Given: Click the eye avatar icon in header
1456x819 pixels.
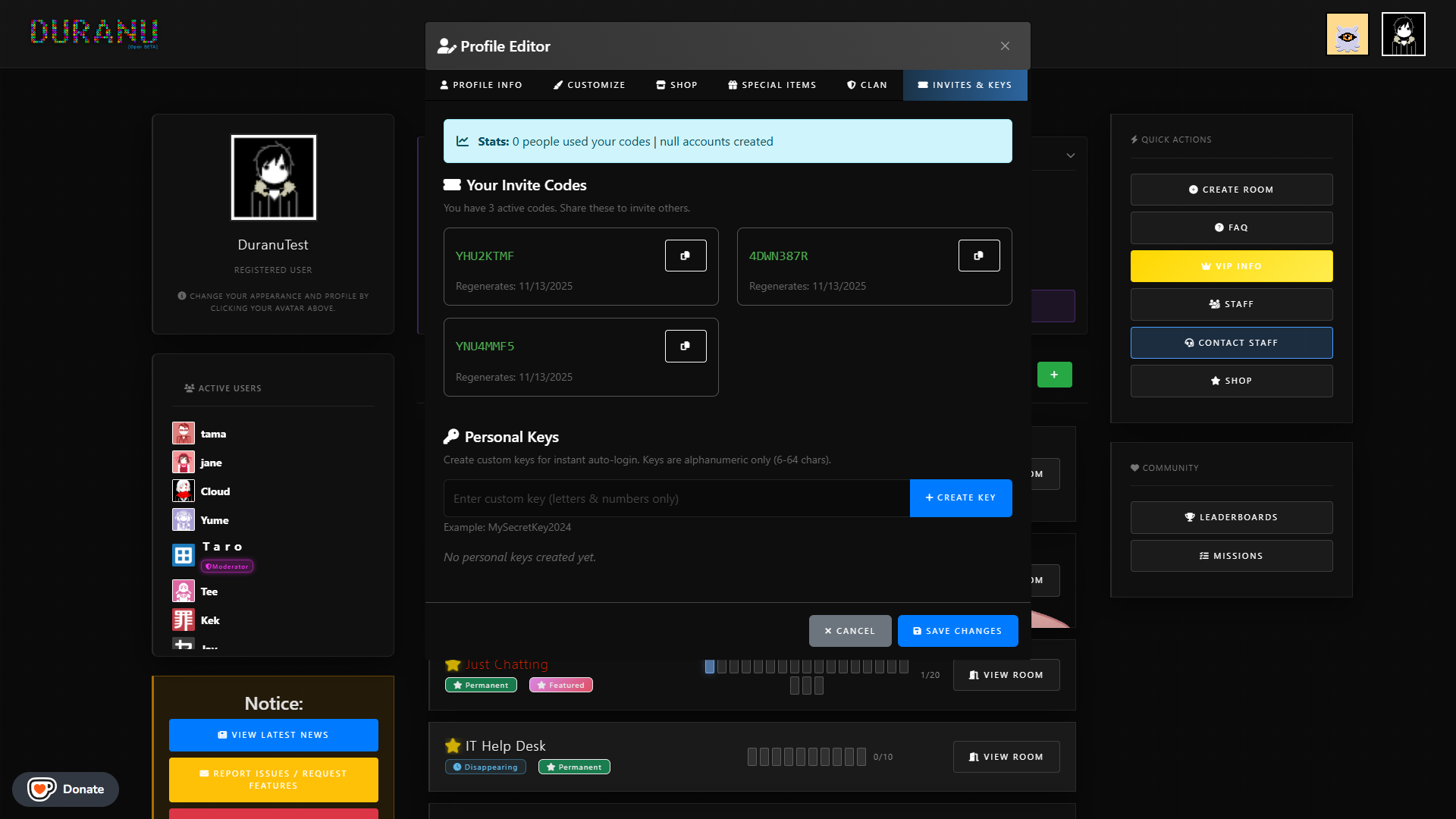Looking at the screenshot, I should (x=1347, y=34).
